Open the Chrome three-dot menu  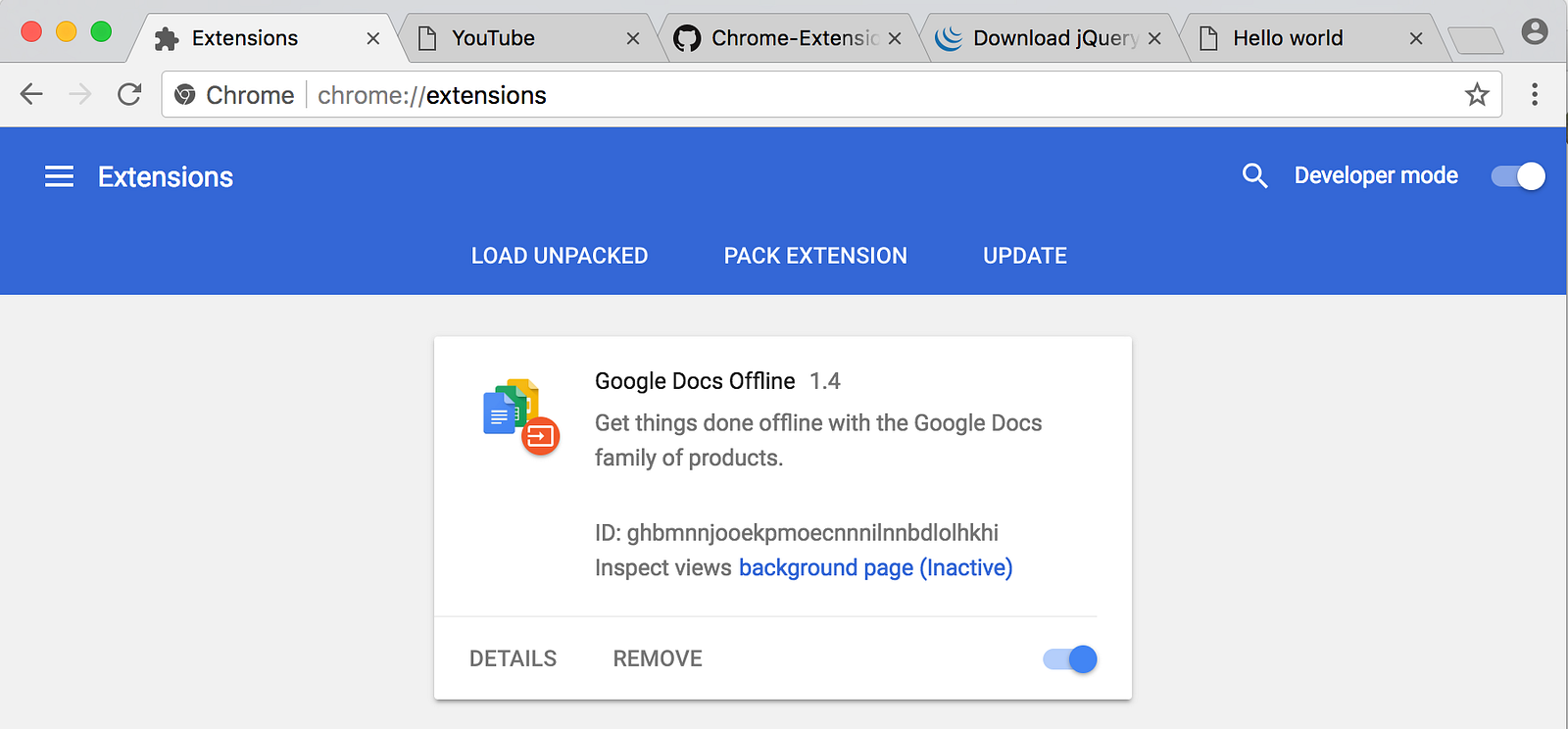click(x=1535, y=94)
